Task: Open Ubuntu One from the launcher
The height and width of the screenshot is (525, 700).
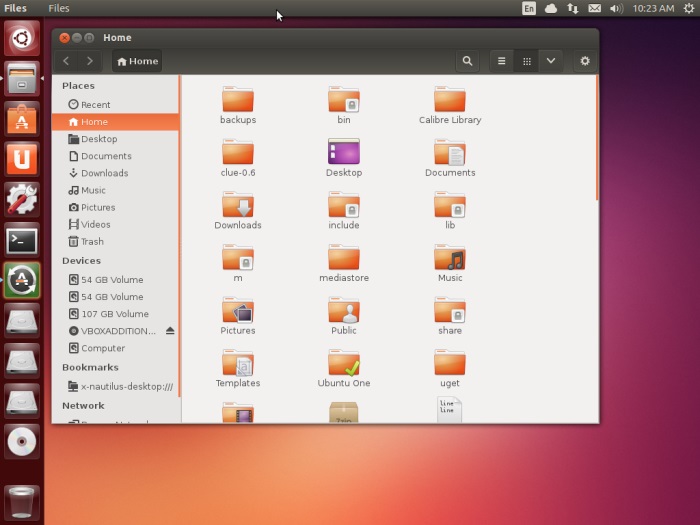Action: click(22, 159)
